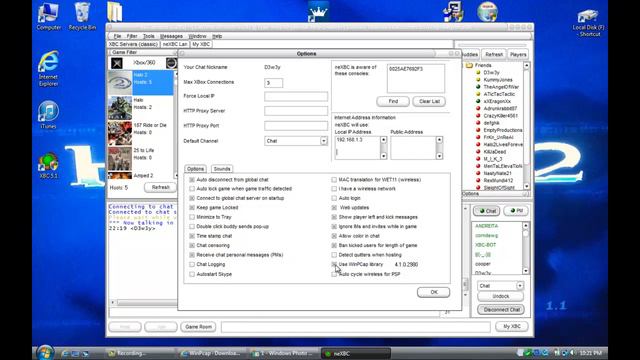Select the Halo game thumbnail
The image size is (640, 360).
(x=120, y=108)
